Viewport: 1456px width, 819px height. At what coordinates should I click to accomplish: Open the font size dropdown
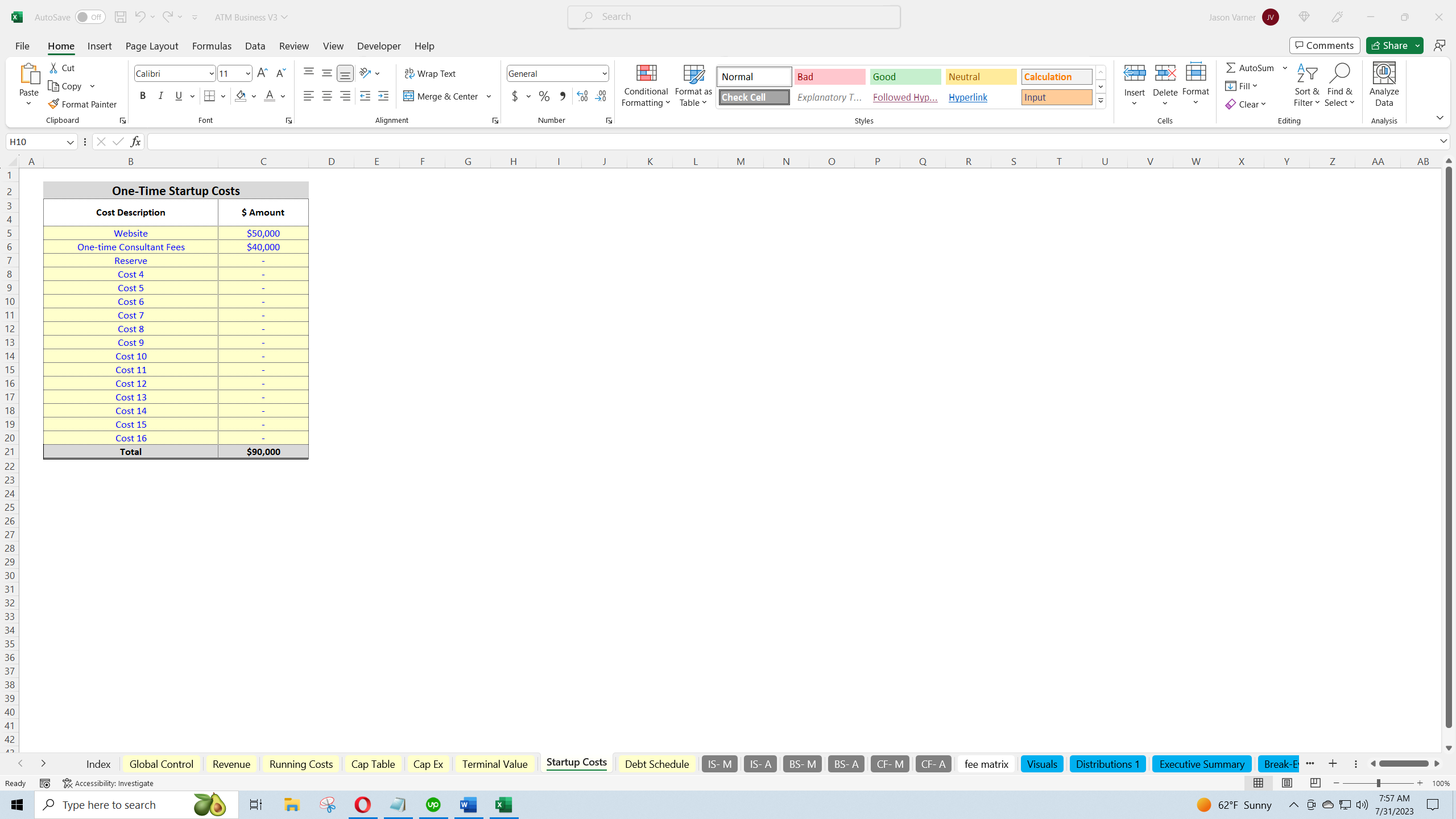click(x=248, y=73)
